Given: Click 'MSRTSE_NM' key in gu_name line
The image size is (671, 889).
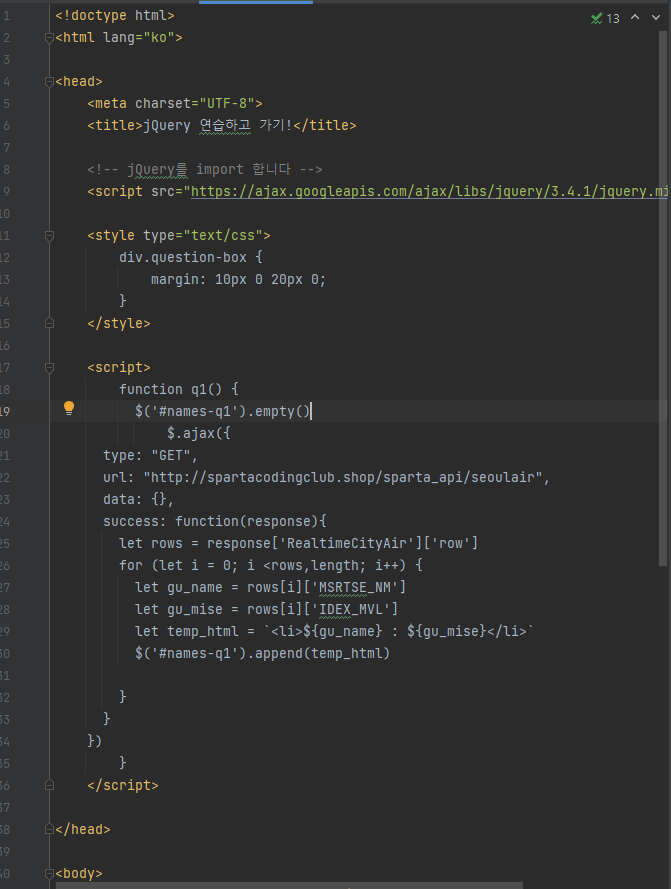Looking at the screenshot, I should (x=355, y=588).
